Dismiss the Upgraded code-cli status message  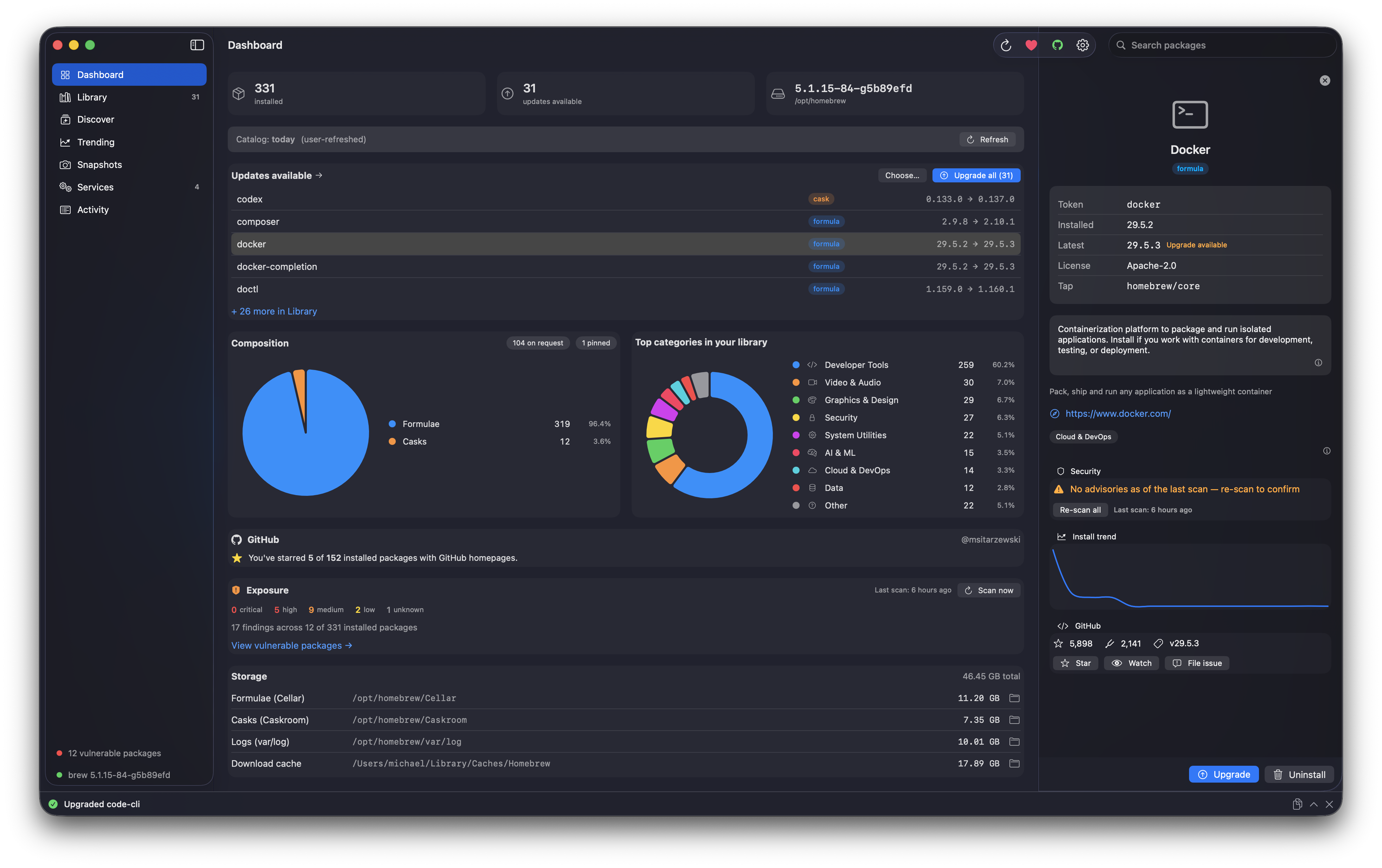point(1329,804)
